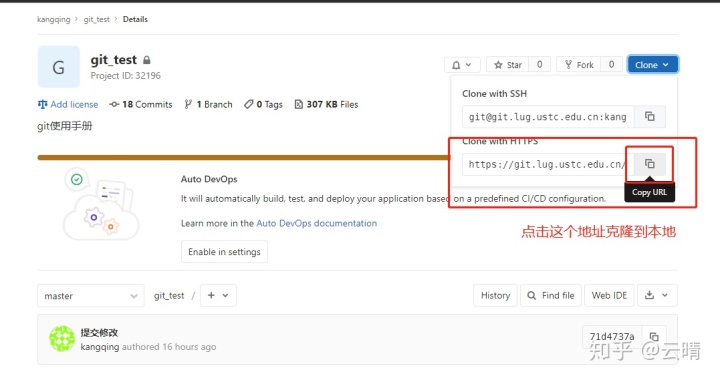Toggle the blue Clone dropdown button
Image resolution: width=720 pixels, height=380 pixels.
coord(652,65)
